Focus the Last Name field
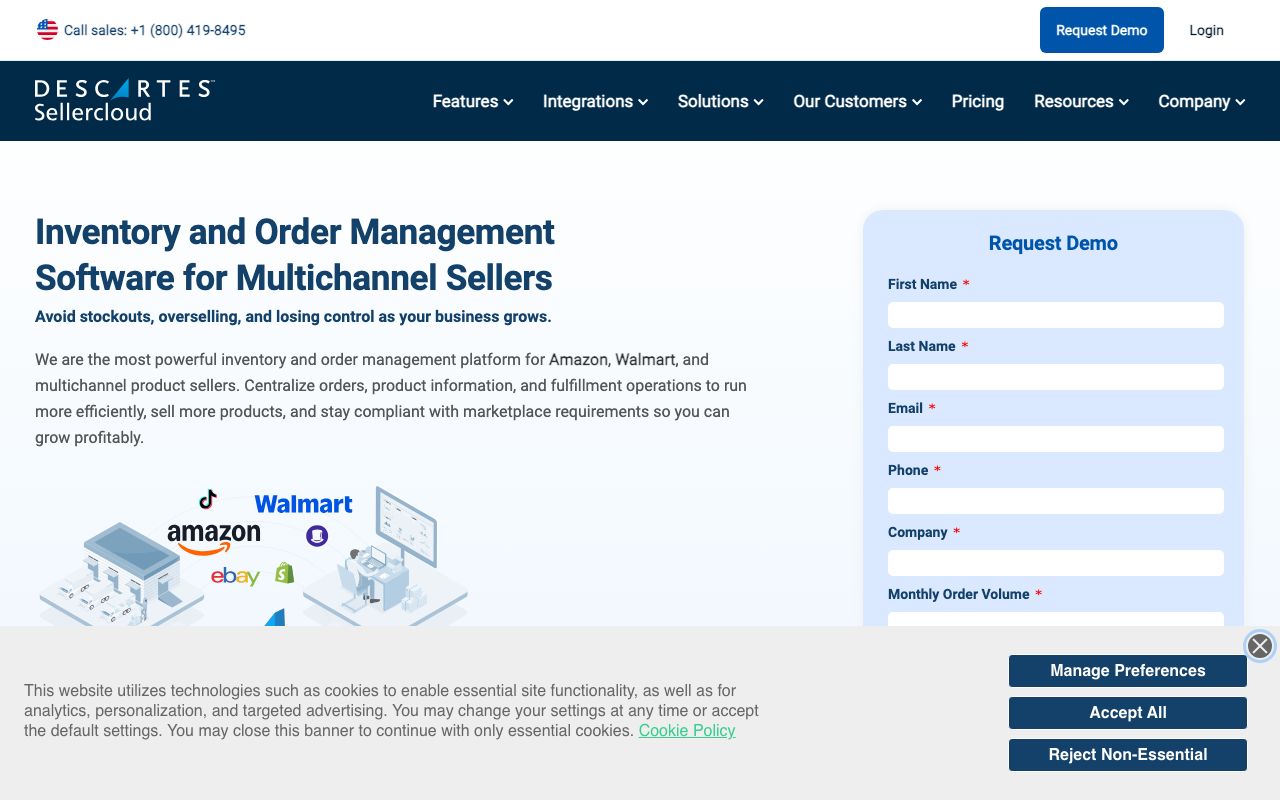The width and height of the screenshot is (1280, 800). click(x=1056, y=377)
